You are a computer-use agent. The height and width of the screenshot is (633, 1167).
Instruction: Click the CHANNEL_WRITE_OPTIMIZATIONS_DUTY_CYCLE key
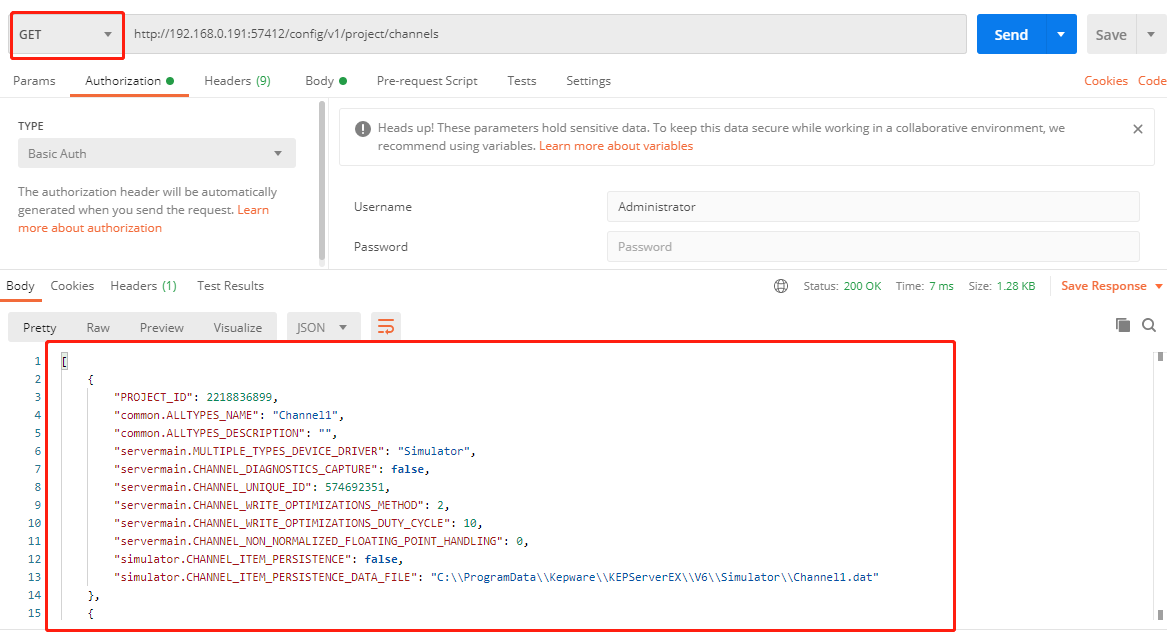point(282,523)
